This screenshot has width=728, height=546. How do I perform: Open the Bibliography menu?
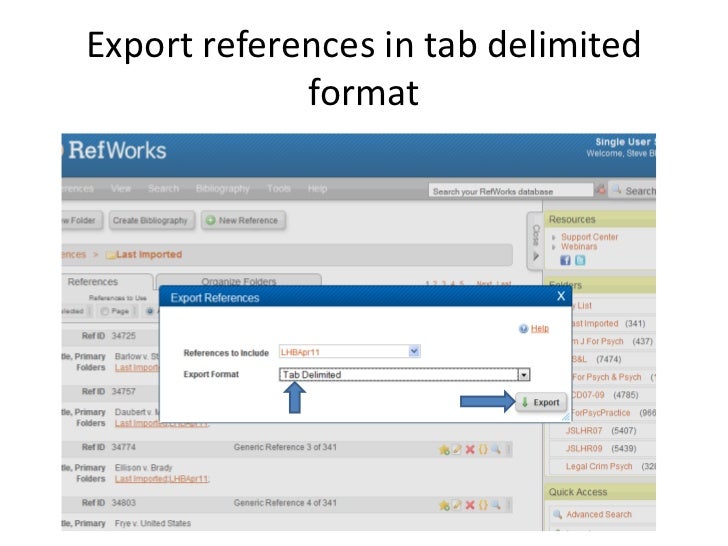pyautogui.click(x=223, y=189)
